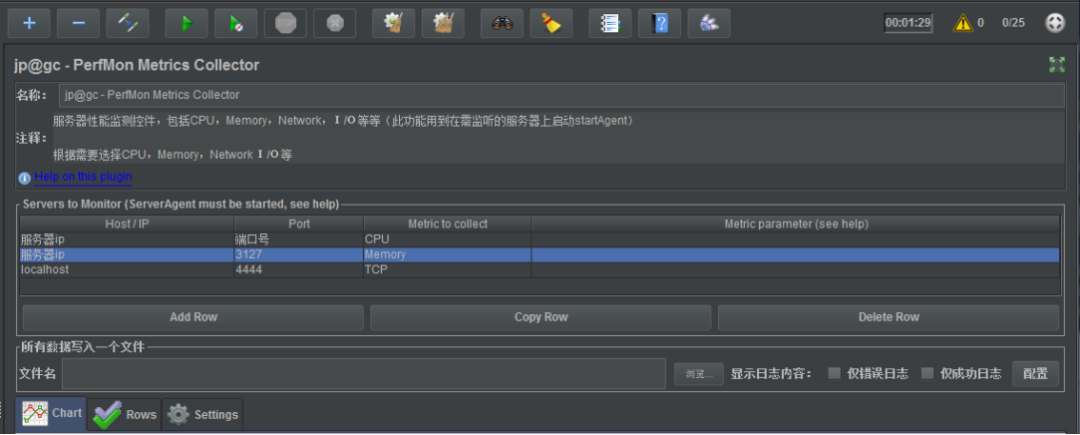1080x435 pixels.
Task: Click the remote engine status icon
Action: pos(1055,23)
